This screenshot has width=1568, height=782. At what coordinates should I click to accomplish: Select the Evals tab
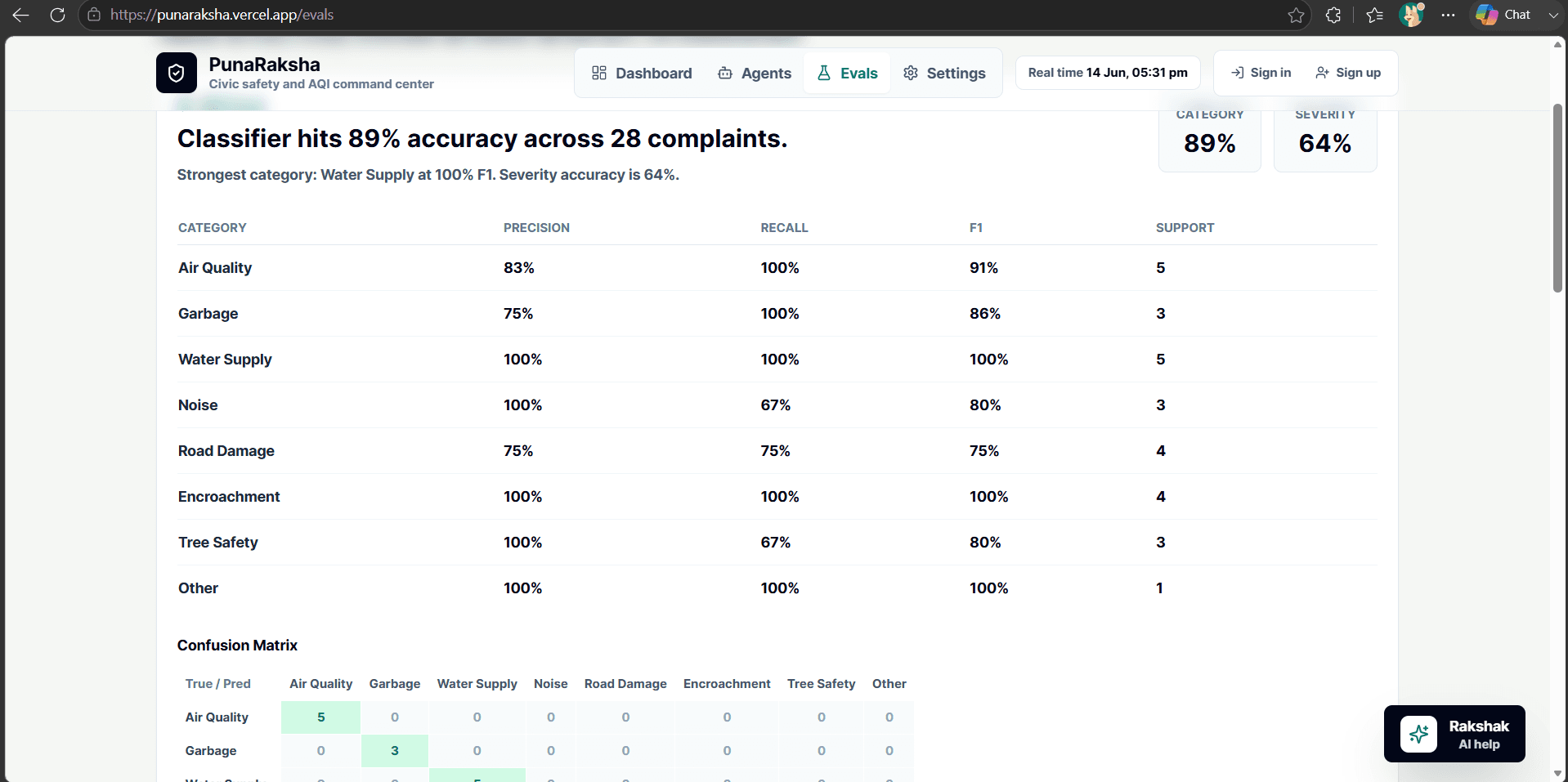click(x=847, y=74)
